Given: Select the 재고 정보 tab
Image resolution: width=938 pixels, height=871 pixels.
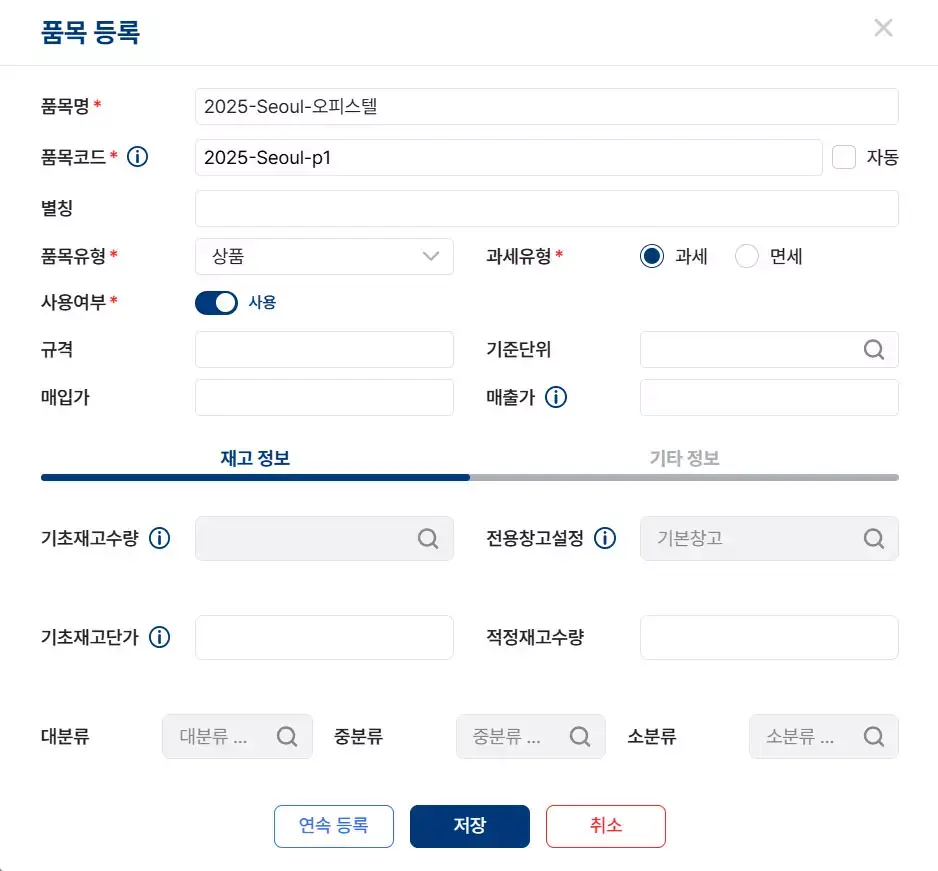Looking at the screenshot, I should coord(254,457).
